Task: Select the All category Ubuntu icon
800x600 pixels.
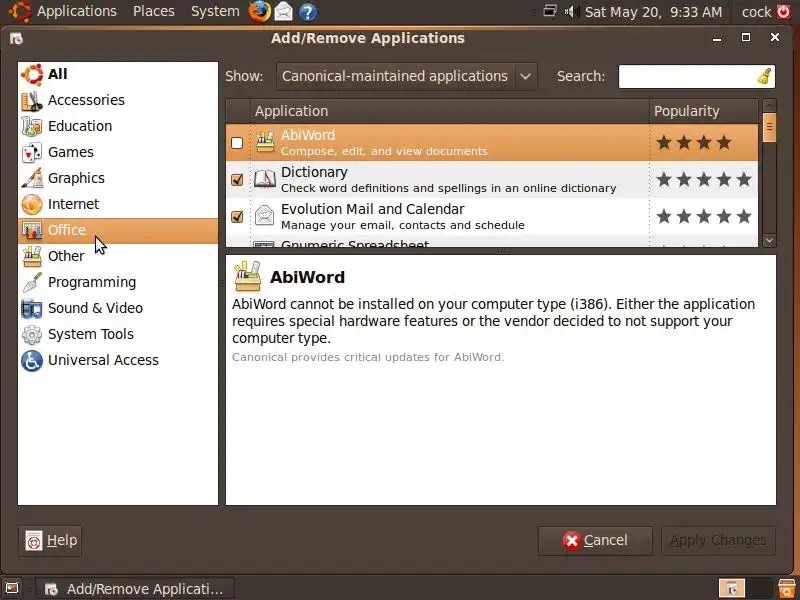Action: [32, 74]
